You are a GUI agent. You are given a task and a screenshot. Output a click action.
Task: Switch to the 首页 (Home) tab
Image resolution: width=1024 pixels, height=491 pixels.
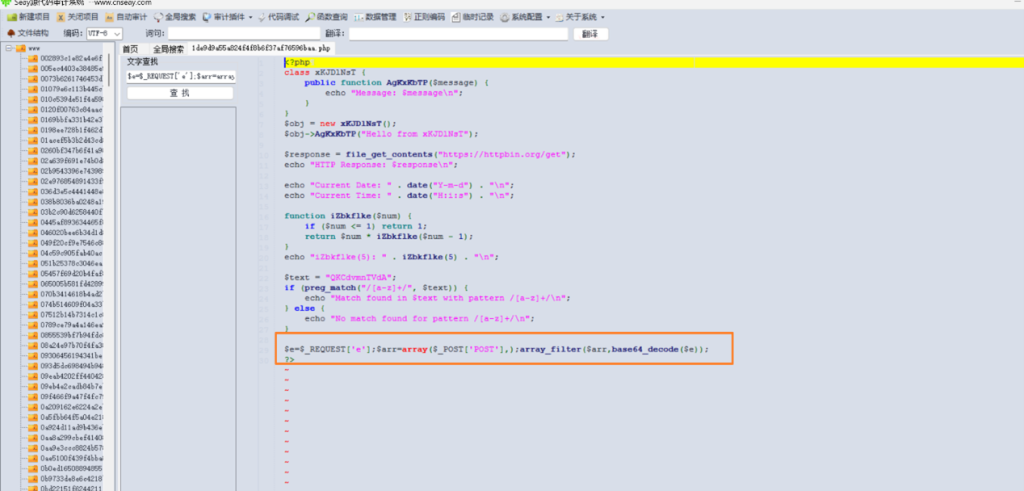[131, 48]
